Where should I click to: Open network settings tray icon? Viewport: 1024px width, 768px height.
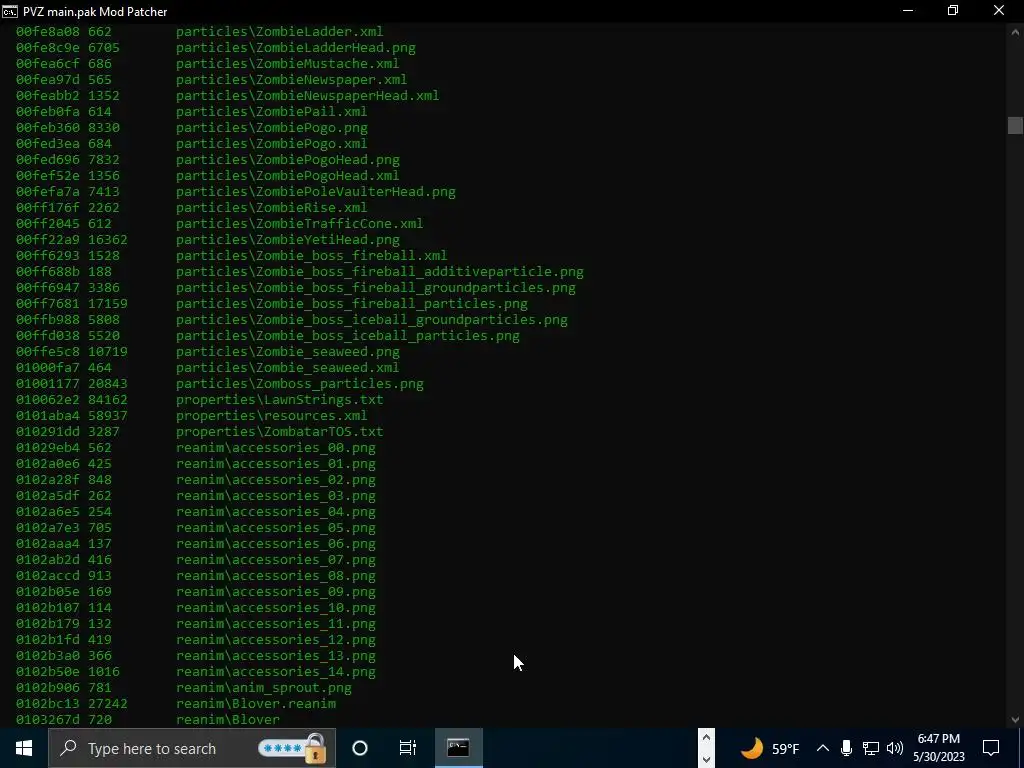point(871,748)
